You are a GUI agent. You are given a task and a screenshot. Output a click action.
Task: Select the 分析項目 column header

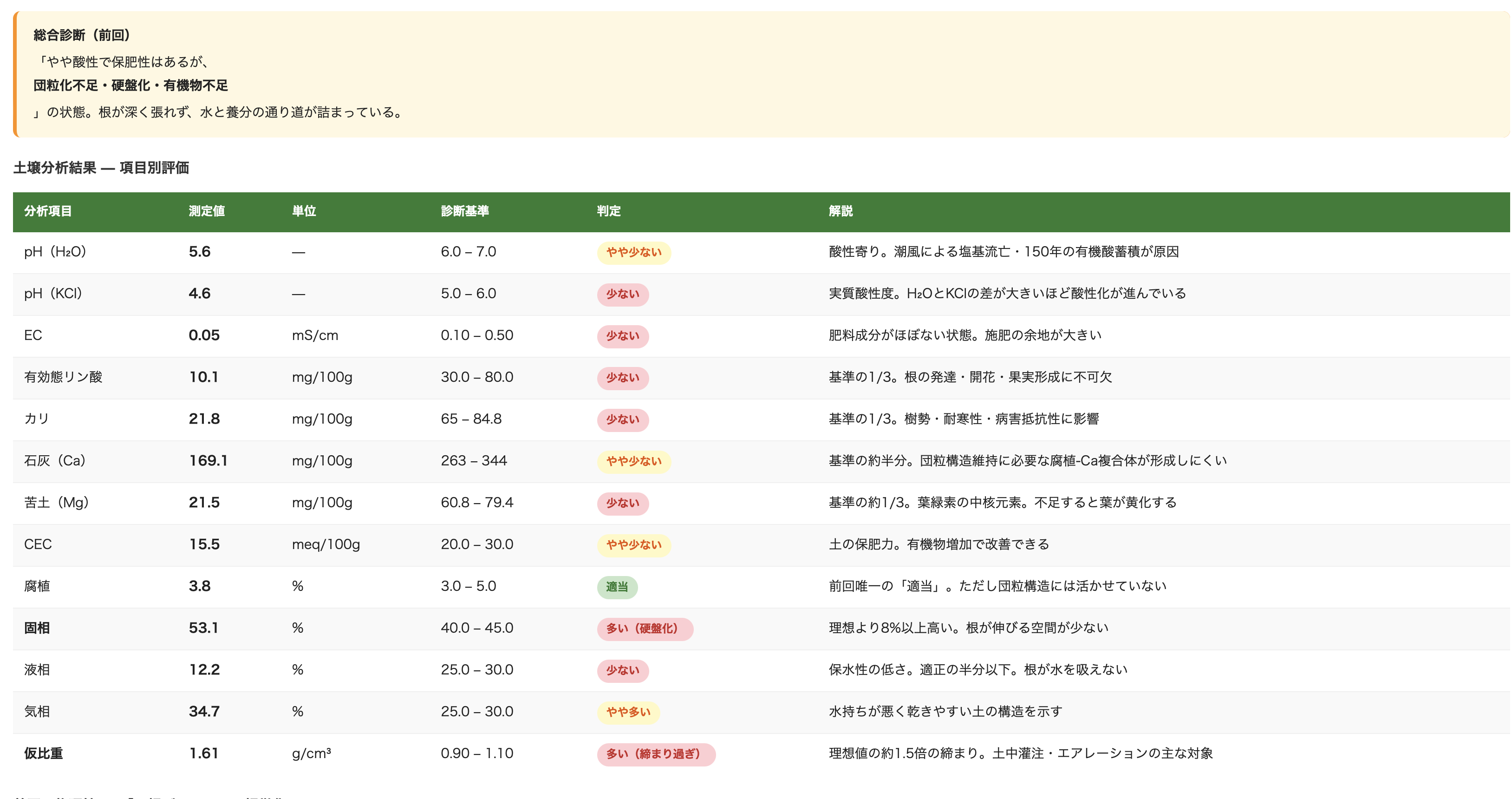pyautogui.click(x=49, y=211)
